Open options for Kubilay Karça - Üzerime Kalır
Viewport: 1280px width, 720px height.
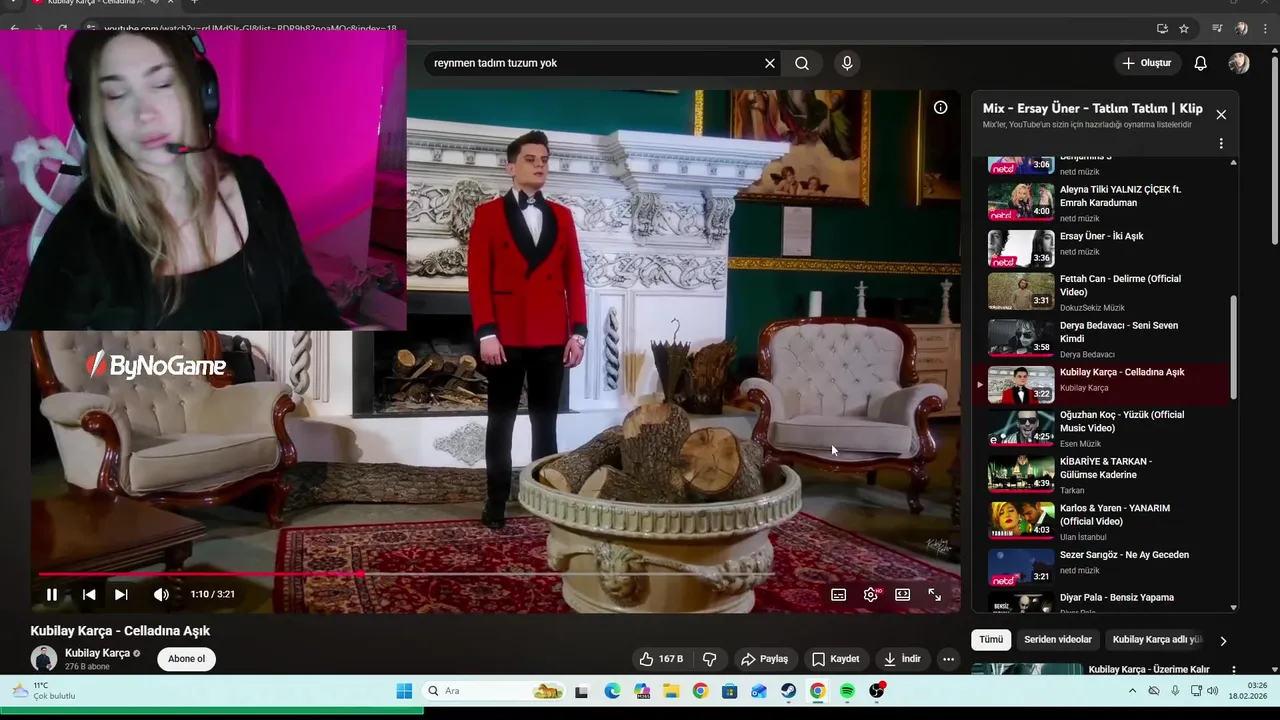point(1233,670)
